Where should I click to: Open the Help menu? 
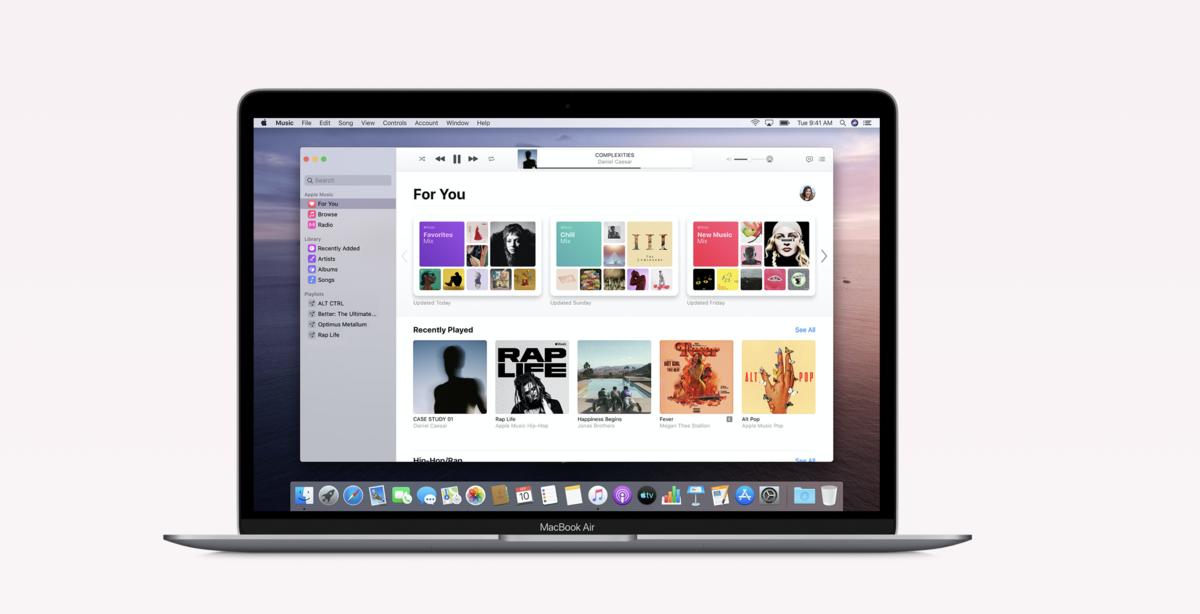pyautogui.click(x=484, y=123)
